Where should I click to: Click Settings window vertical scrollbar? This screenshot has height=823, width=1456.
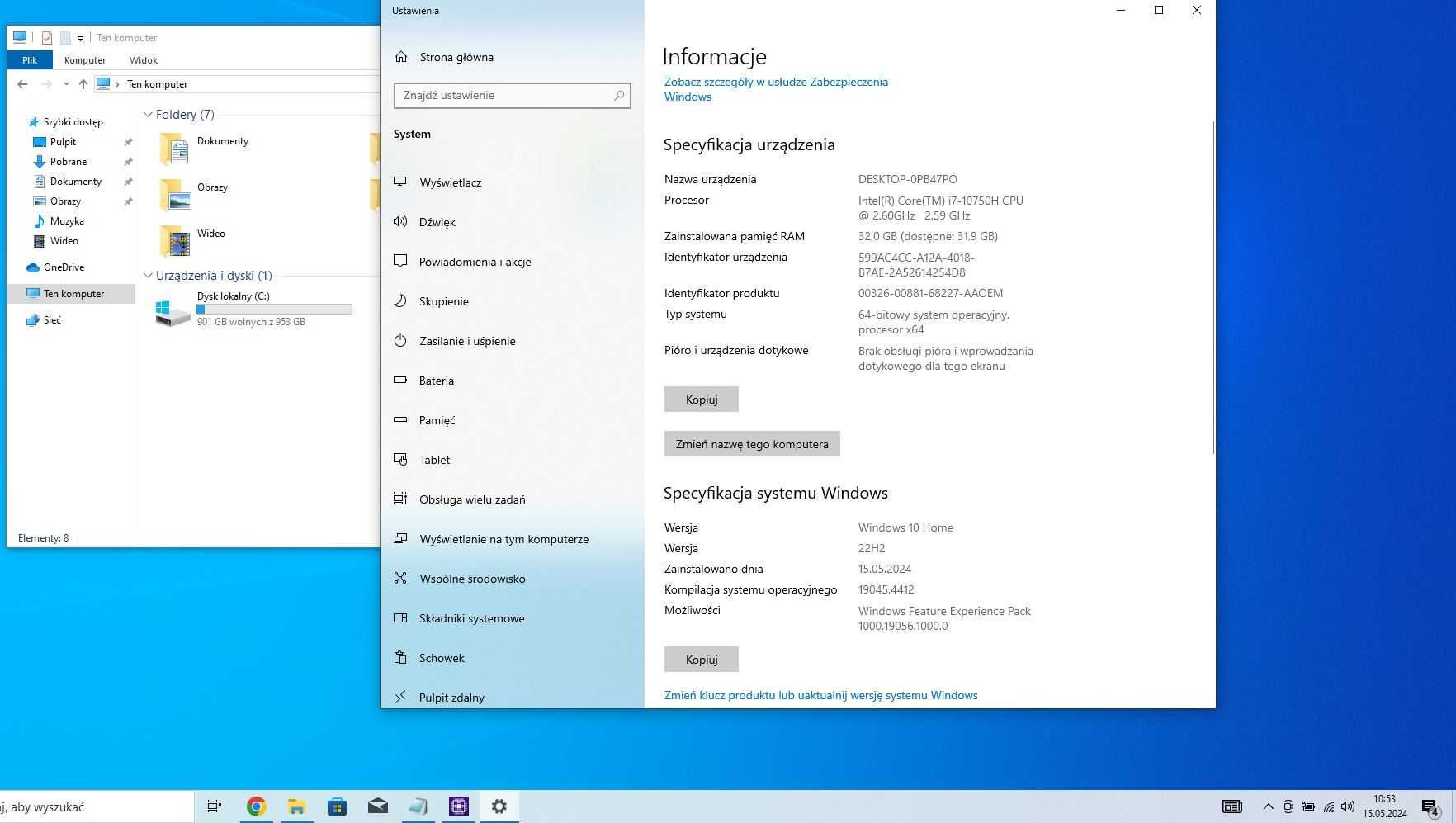[1213, 287]
